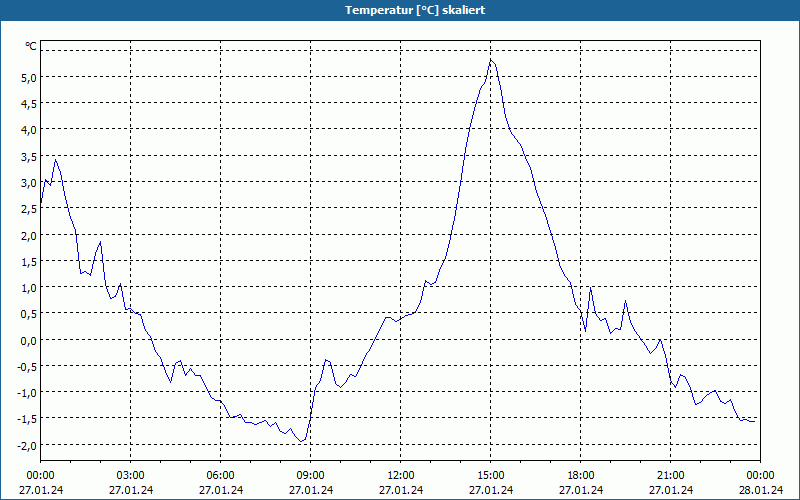Pick the 1,5 y-axis tick label
The width and height of the screenshot is (800, 500).
[29, 262]
